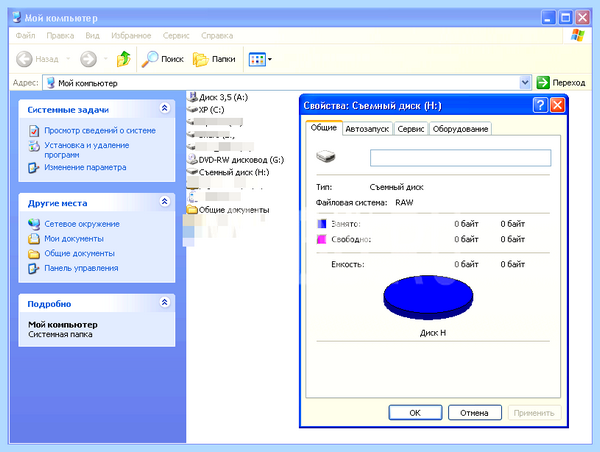Collapse the System Tasks panel

point(165,108)
